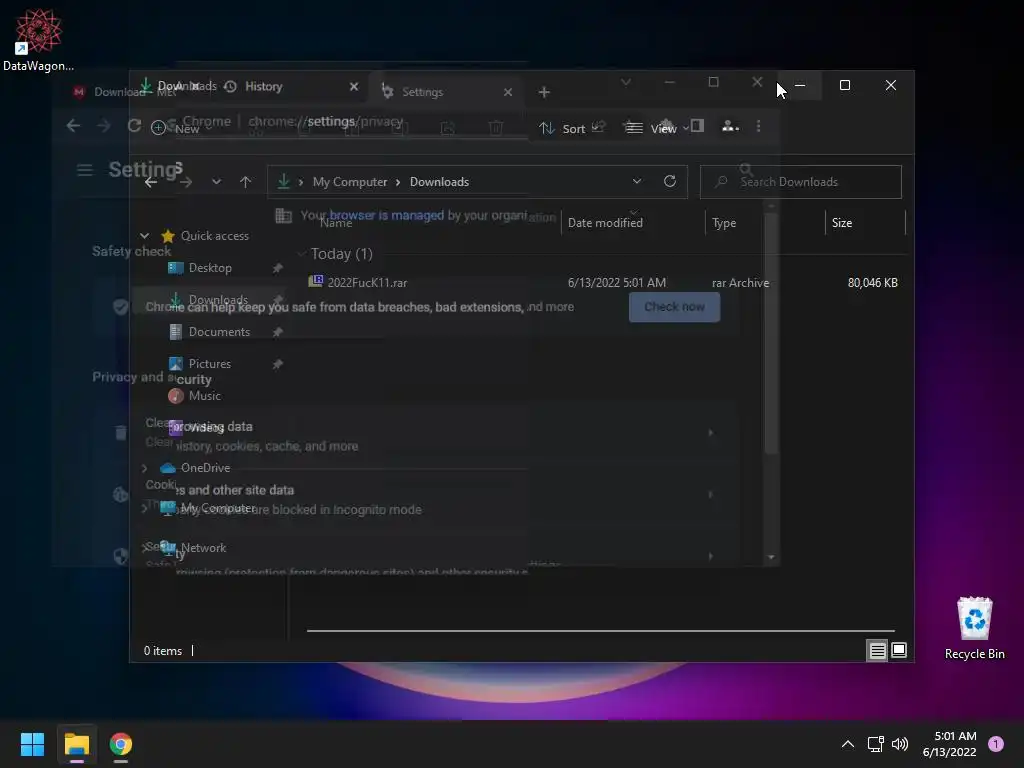Expand the address bar history dropdown

(637, 182)
